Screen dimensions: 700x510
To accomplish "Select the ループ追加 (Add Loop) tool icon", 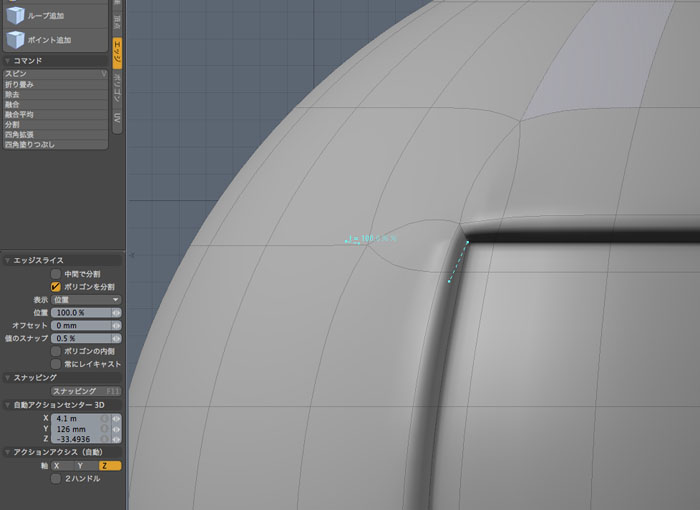I will point(18,15).
